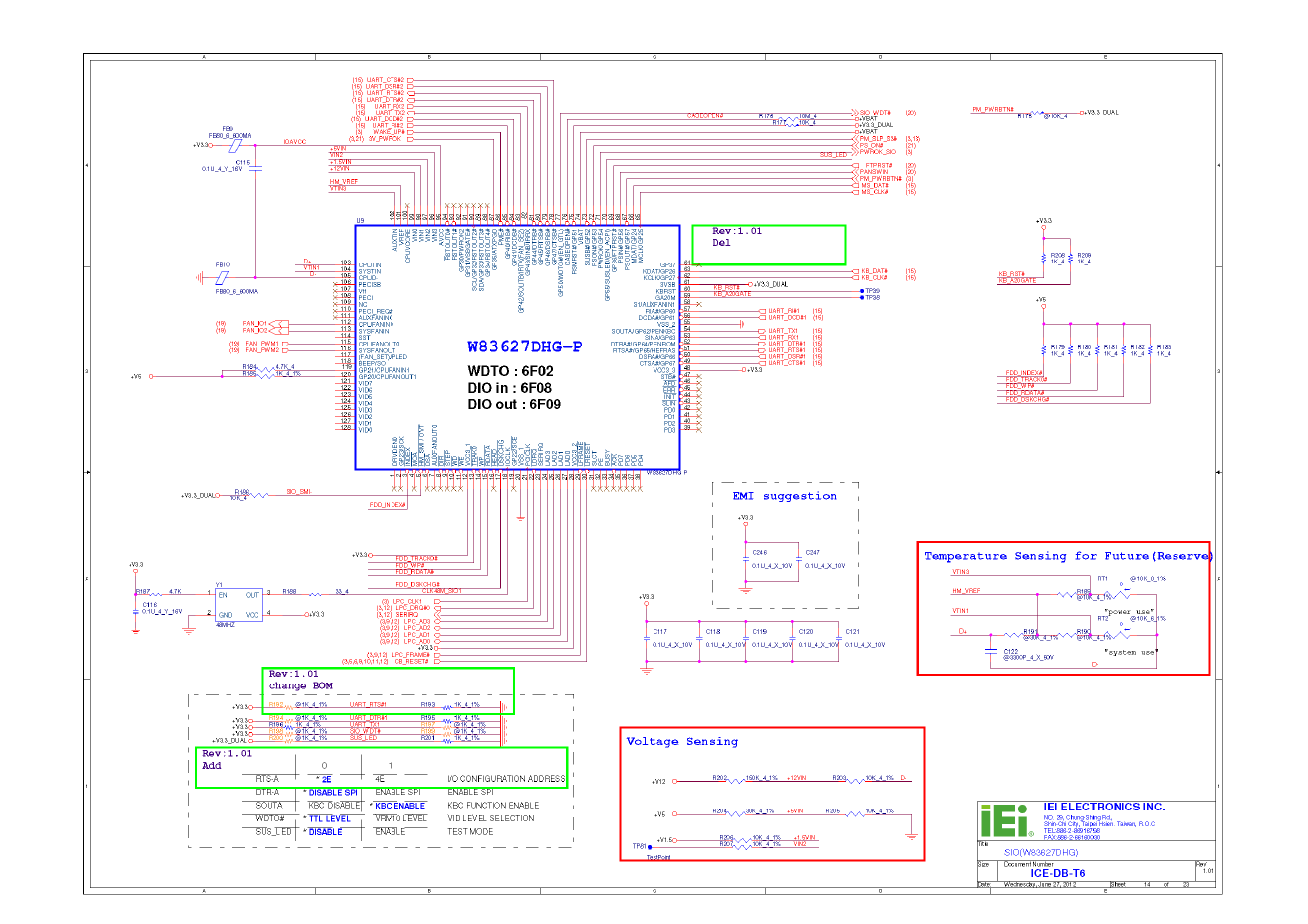Click thermistor label RT1
Viewport: 1308px width, 924px height.
click(x=1103, y=577)
